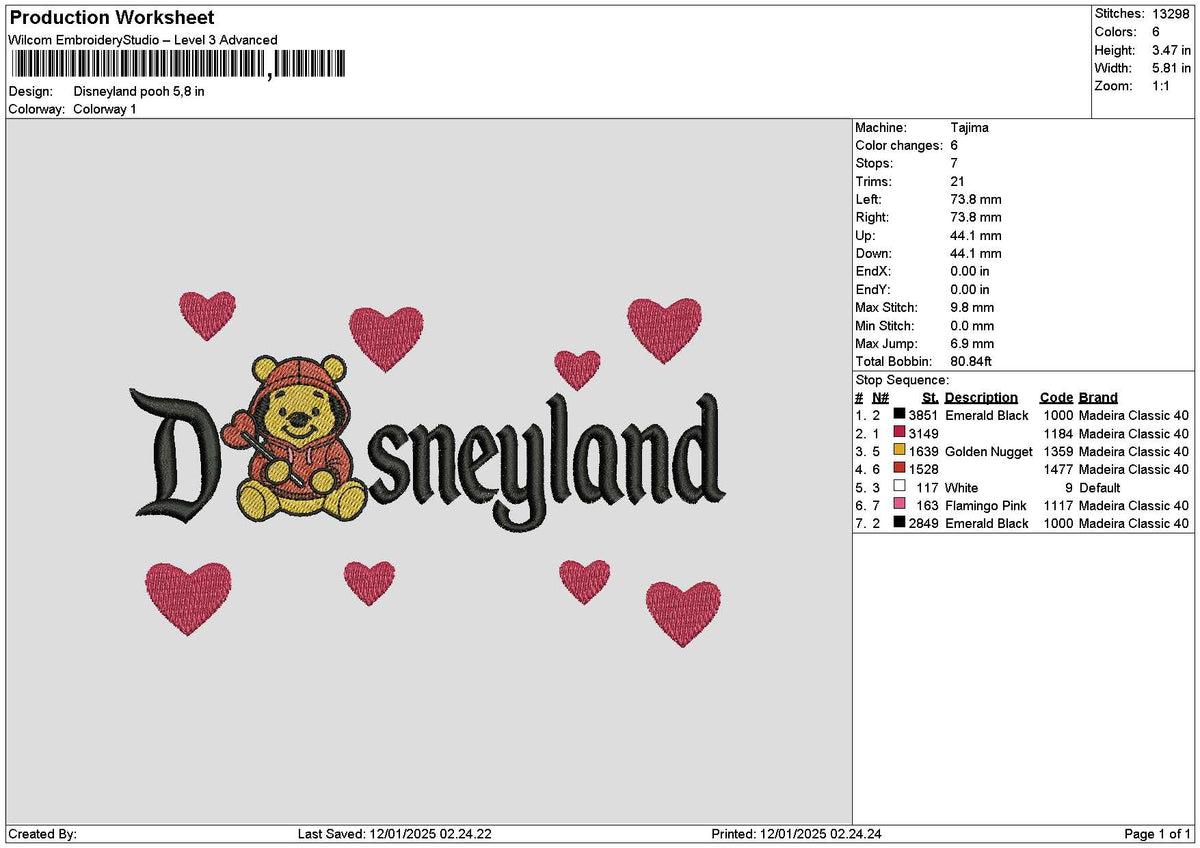1200x848 pixels.
Task: Click the 'Page 1 of 1' indicator
Action: (1158, 834)
